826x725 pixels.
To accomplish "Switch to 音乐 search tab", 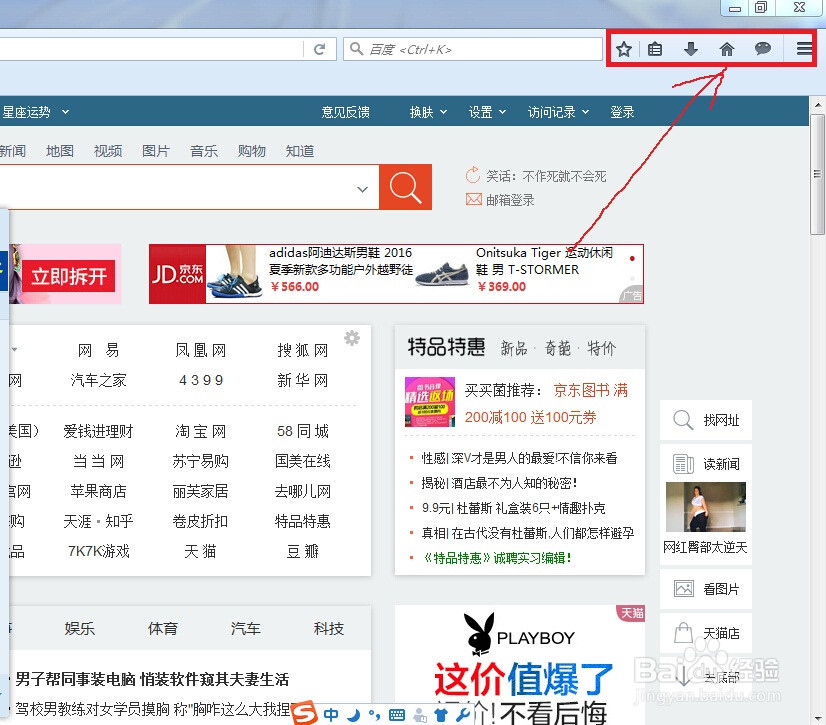I will coord(204,151).
